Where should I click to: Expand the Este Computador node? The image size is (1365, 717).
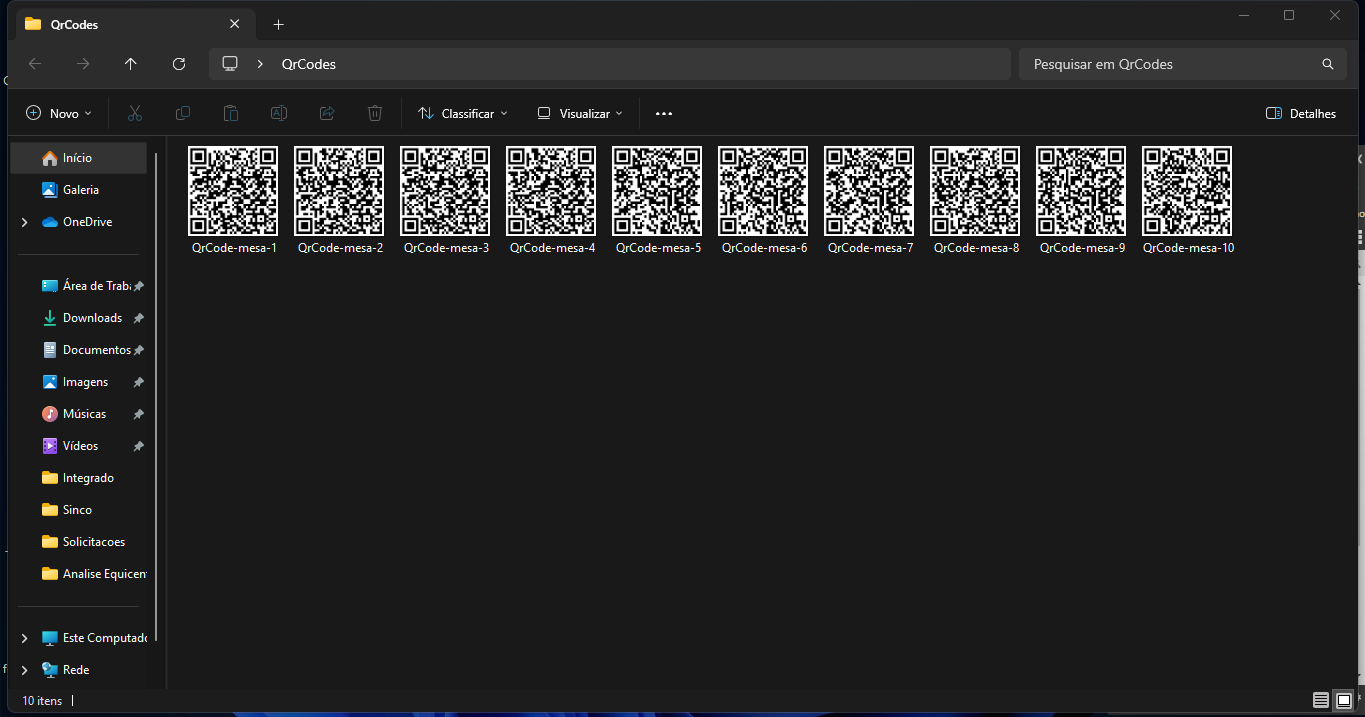(x=24, y=638)
